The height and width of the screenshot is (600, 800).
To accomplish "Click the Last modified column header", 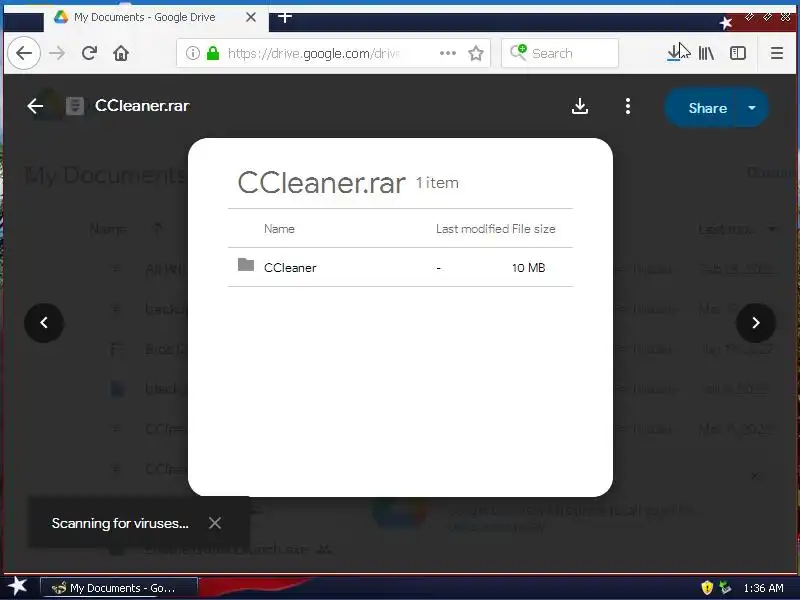I will click(x=472, y=229).
